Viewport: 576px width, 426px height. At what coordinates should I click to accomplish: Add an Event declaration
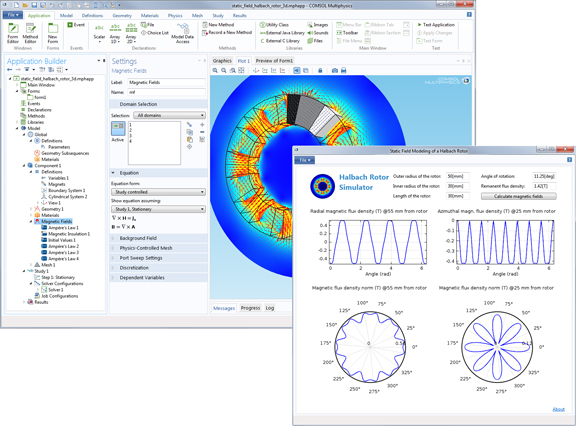(76, 25)
